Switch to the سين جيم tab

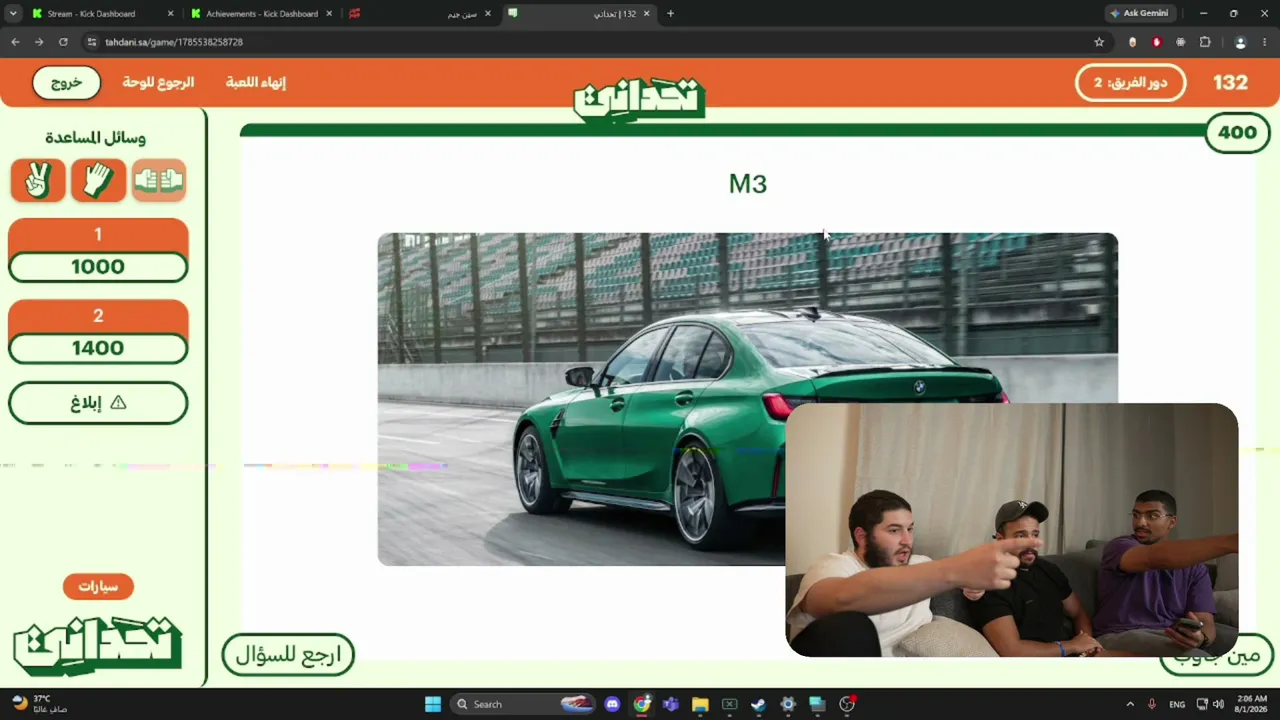tap(421, 13)
